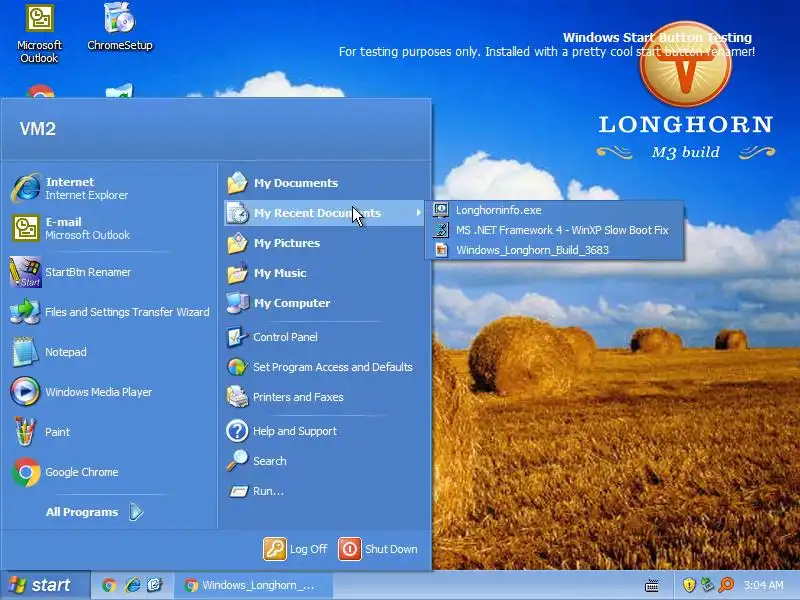Open the on-screen keyboard tray icon

click(x=652, y=585)
